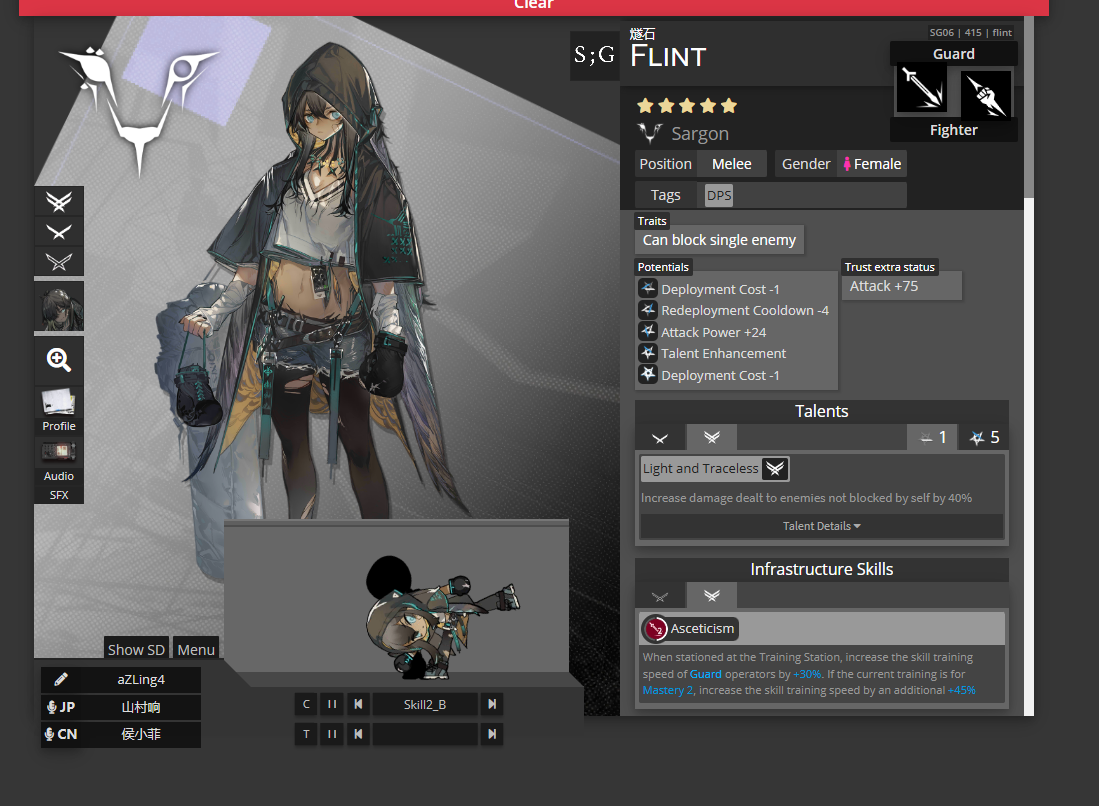Go to previous animation before Skill2_B
1099x806 pixels.
click(x=358, y=704)
